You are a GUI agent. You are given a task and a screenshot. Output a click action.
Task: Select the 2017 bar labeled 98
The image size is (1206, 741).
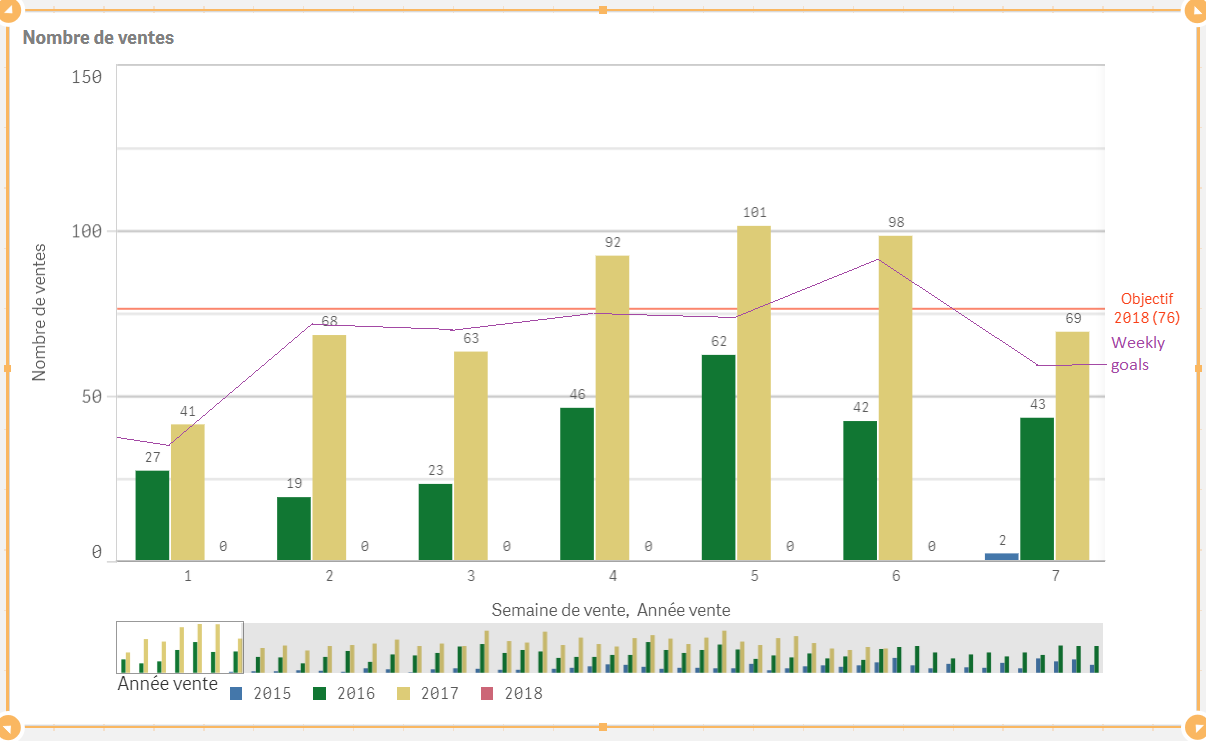[896, 398]
